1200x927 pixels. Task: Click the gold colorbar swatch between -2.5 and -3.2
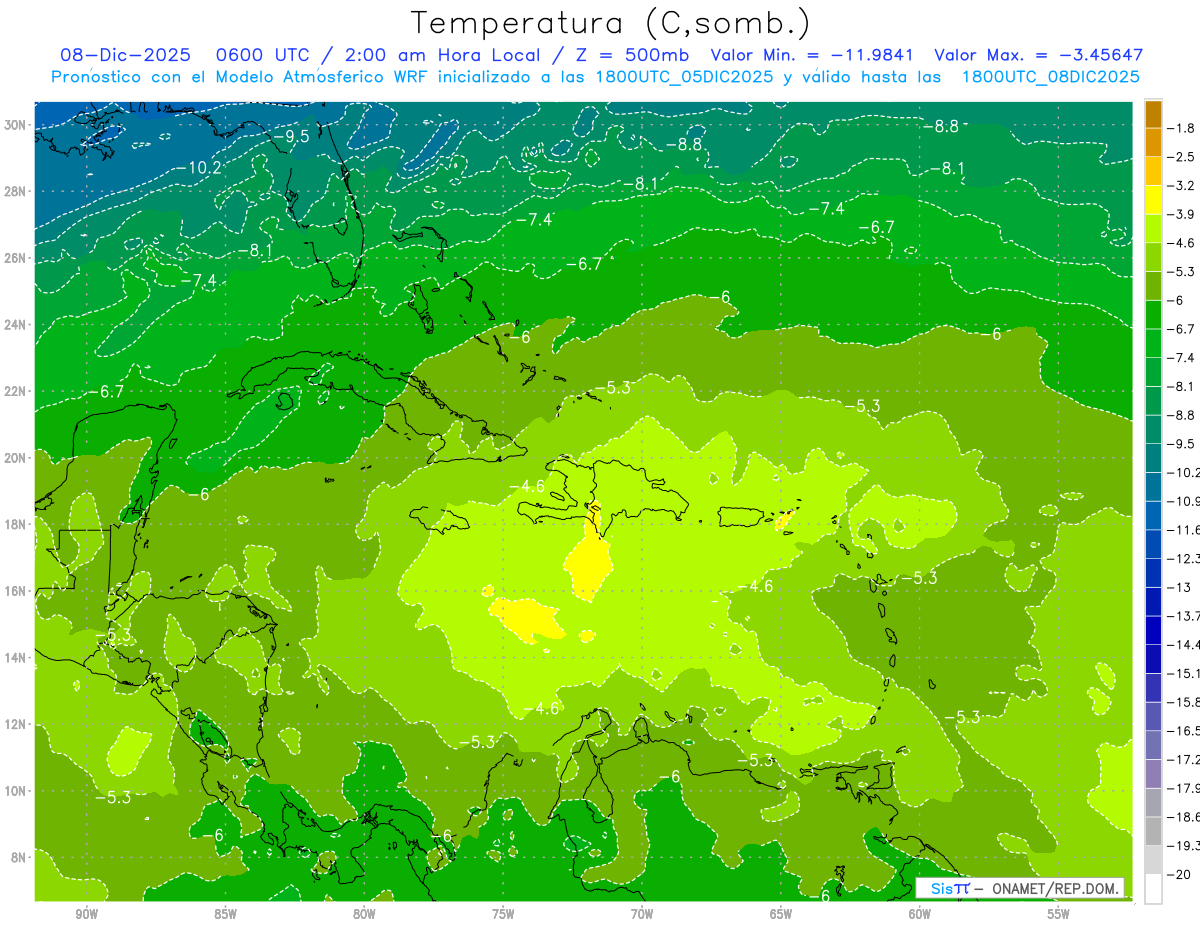[x=1153, y=171]
